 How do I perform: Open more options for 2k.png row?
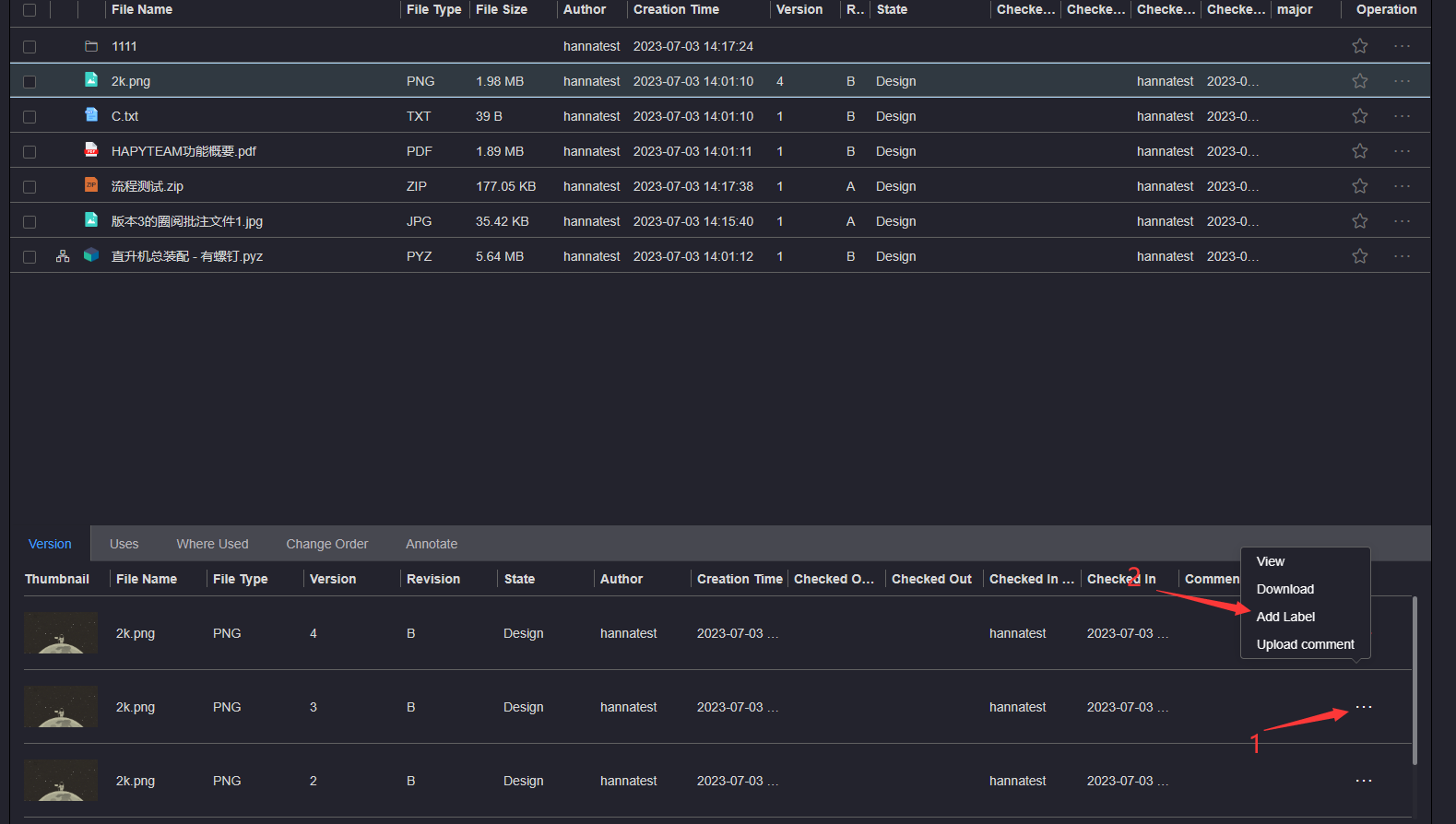pyautogui.click(x=1402, y=81)
